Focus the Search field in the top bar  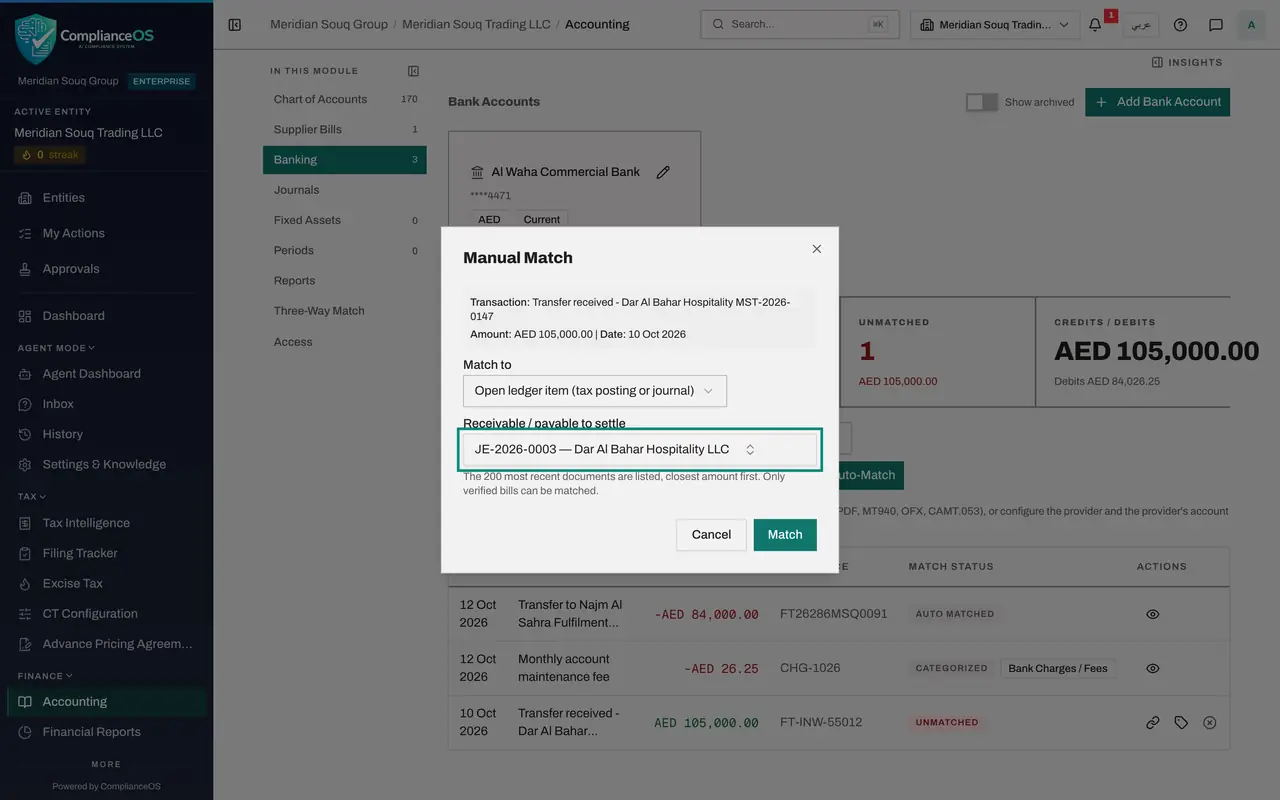click(799, 25)
